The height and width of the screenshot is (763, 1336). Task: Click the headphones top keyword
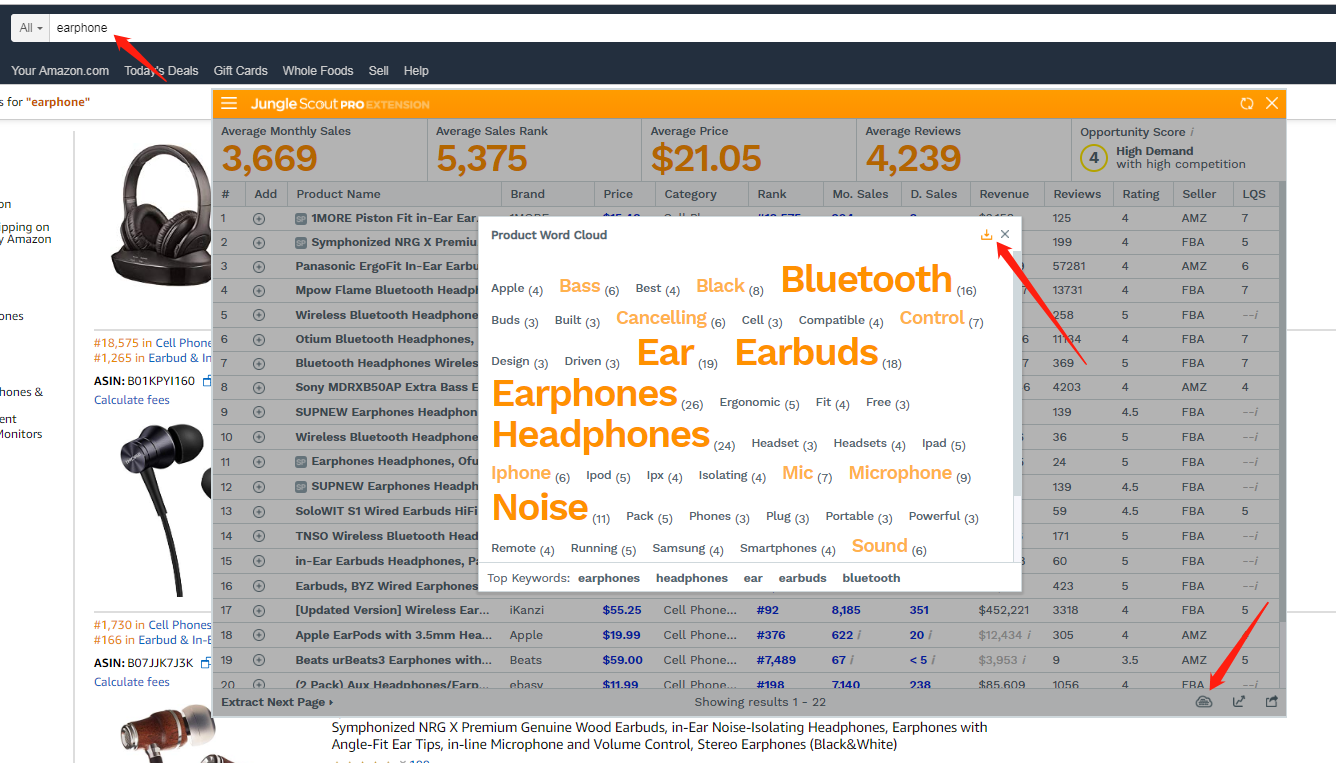pyautogui.click(x=692, y=578)
